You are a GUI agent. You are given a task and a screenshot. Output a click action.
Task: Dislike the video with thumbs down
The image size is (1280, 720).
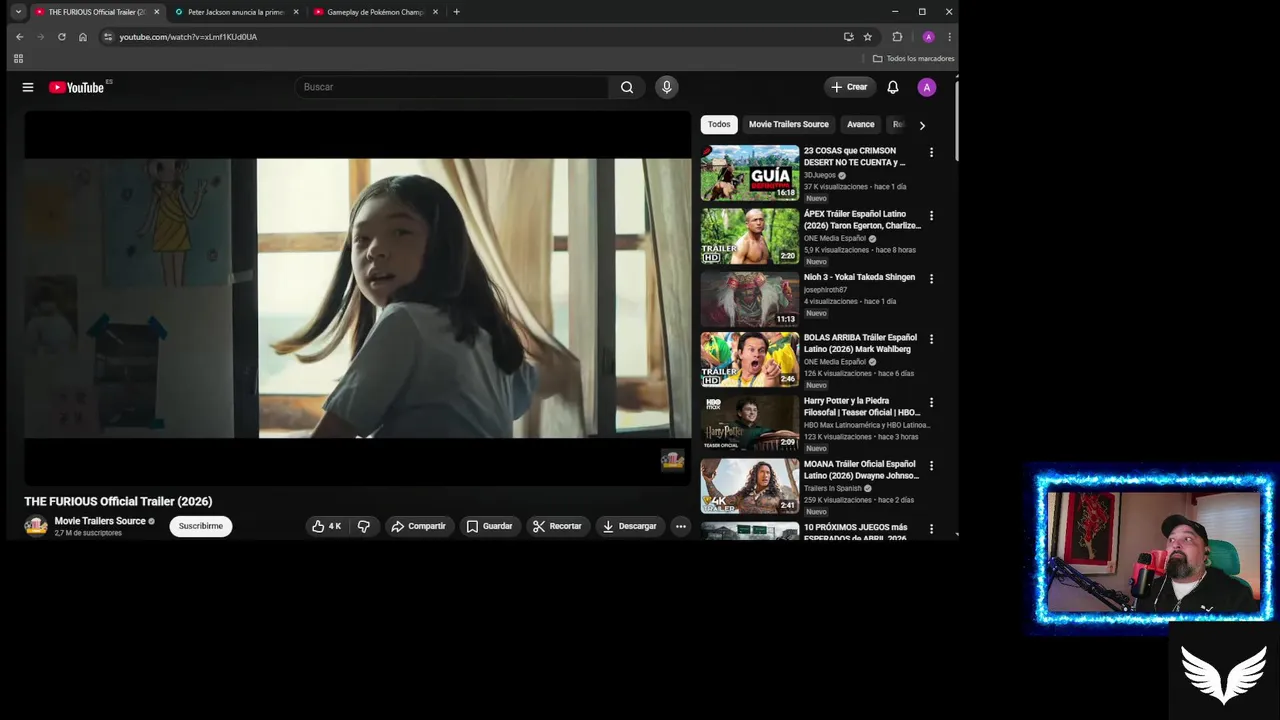click(364, 526)
